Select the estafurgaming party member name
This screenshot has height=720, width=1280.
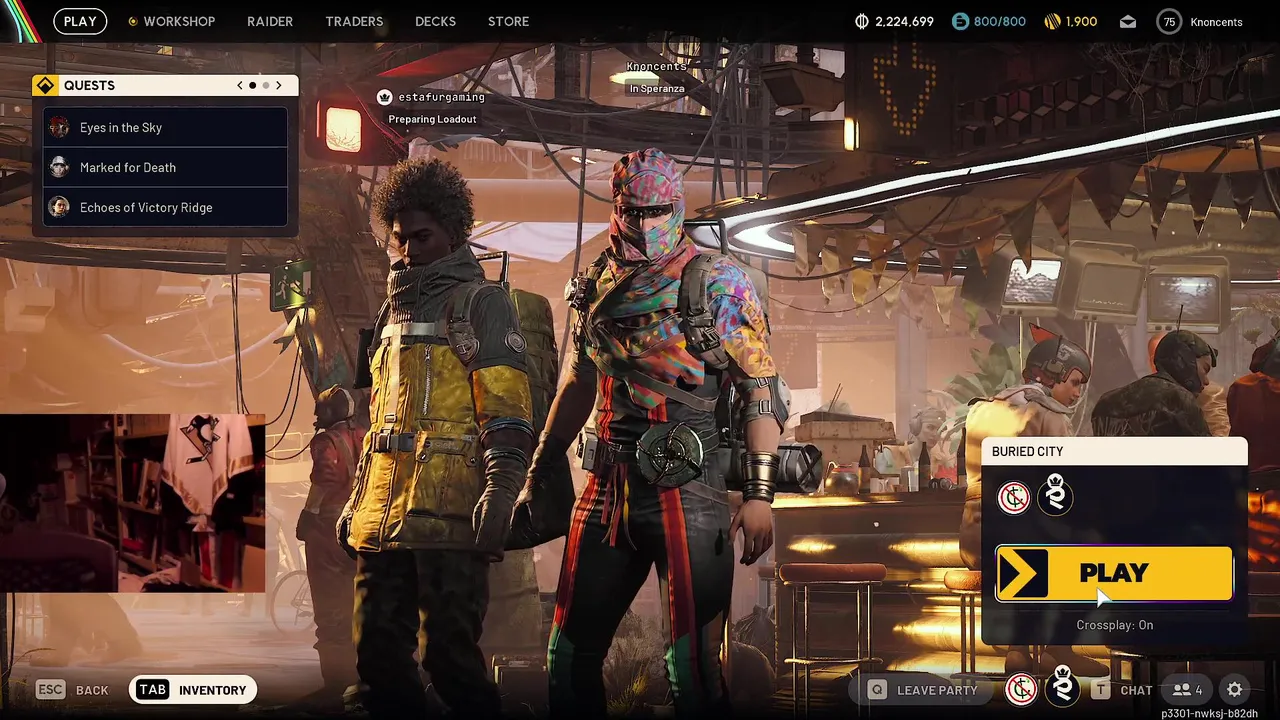441,97
